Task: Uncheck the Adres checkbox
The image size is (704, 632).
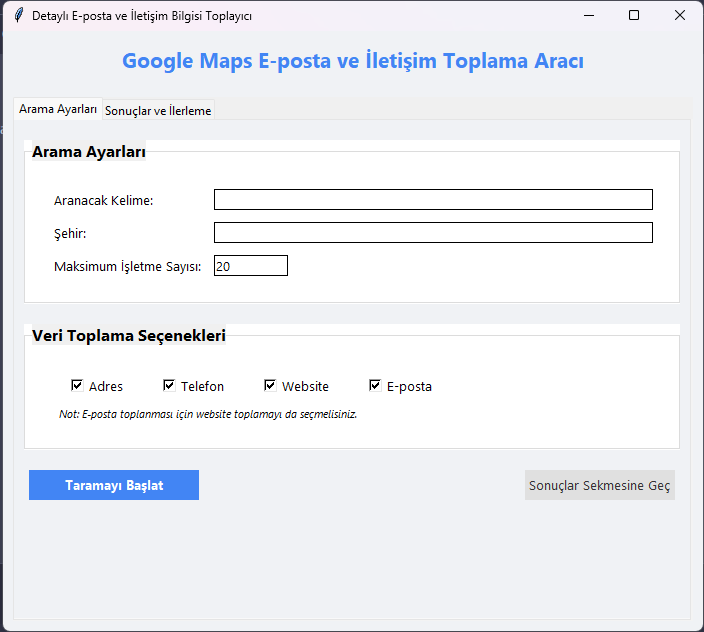Action: [x=77, y=386]
